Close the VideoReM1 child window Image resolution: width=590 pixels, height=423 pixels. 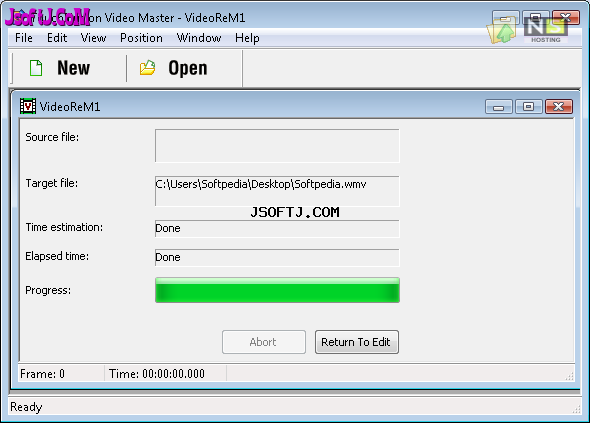coord(559,107)
